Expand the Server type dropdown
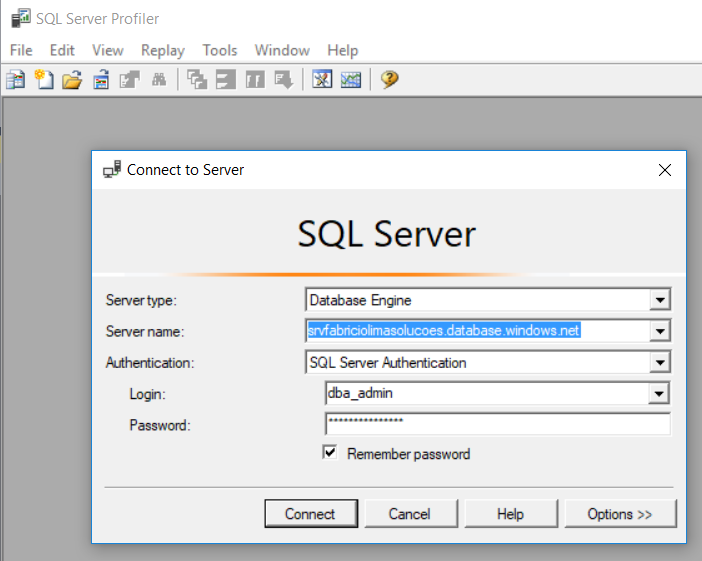The image size is (702, 561). 658,300
